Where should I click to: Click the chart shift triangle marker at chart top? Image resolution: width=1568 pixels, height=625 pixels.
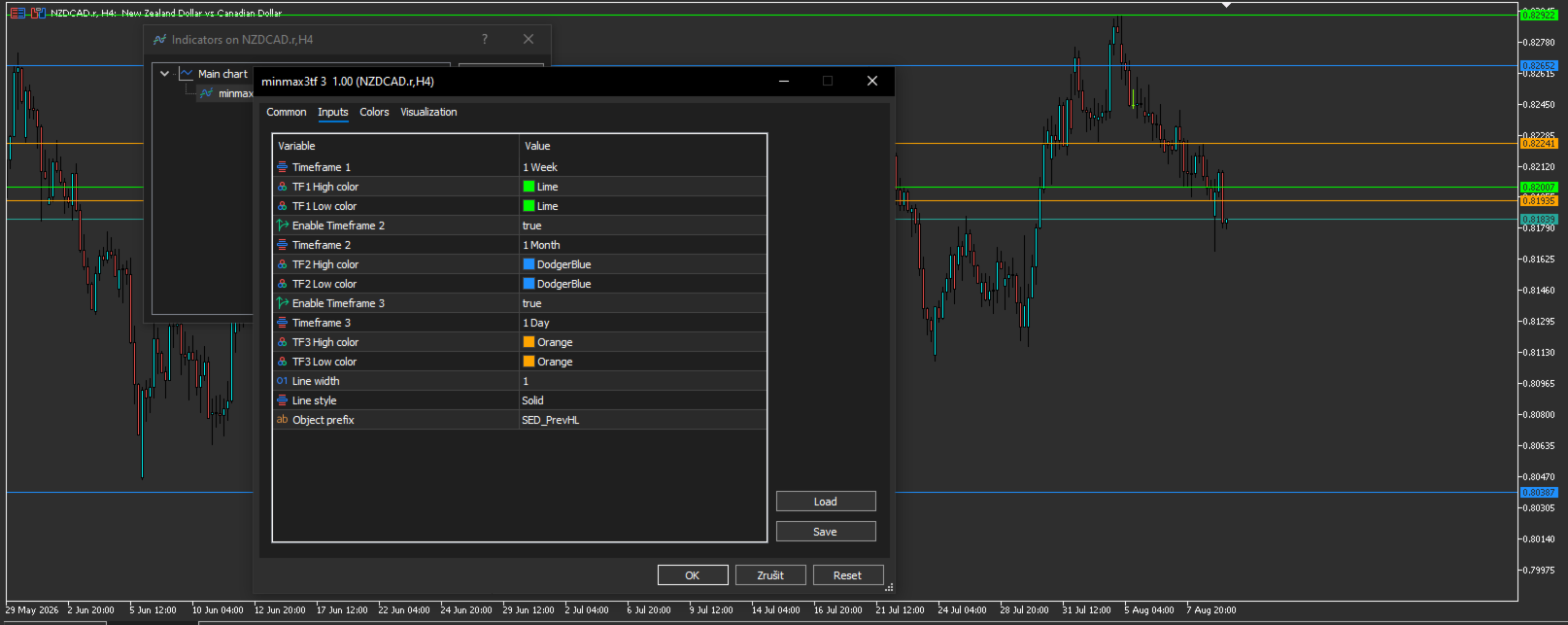pos(1227,5)
